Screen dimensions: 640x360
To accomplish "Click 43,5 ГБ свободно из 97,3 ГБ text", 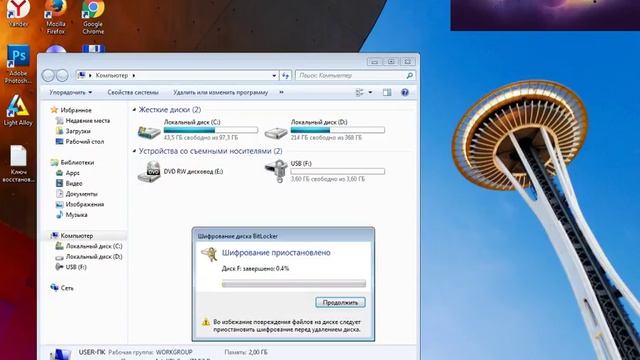I will (x=201, y=138).
